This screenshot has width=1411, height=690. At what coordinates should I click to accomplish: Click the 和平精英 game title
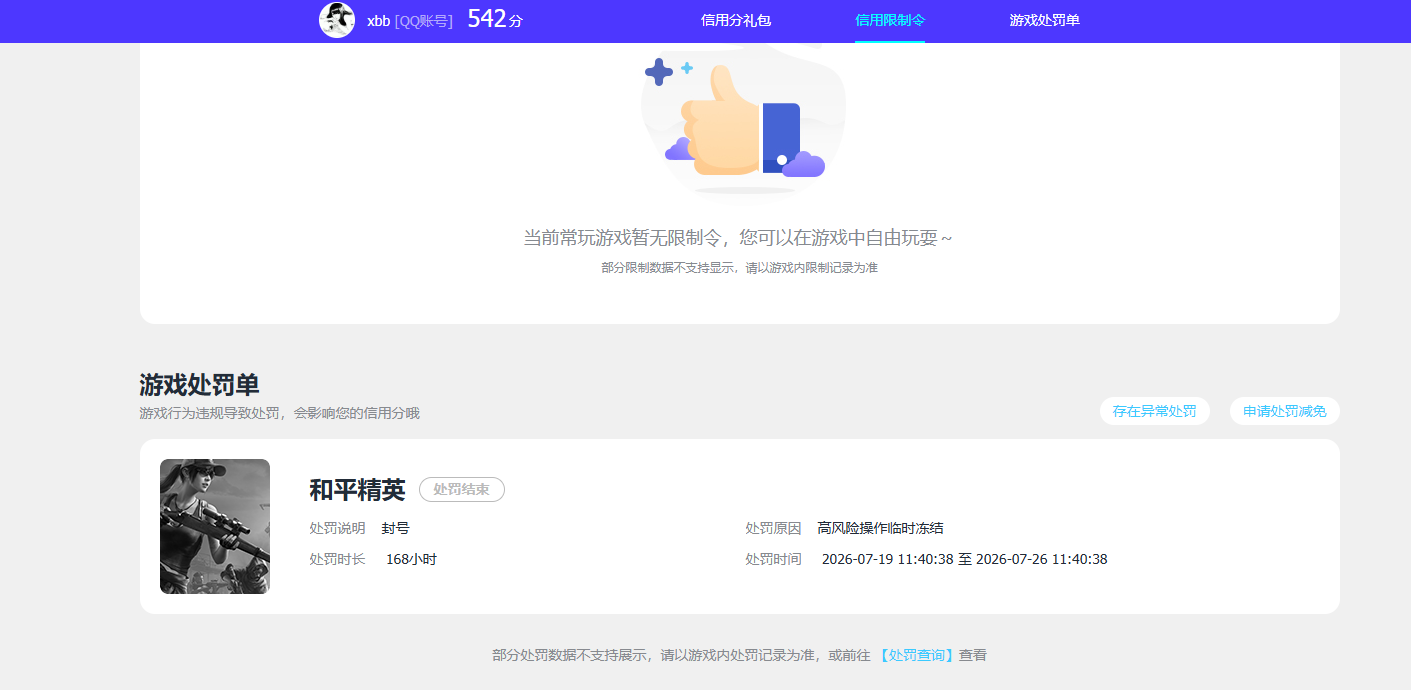(x=357, y=490)
